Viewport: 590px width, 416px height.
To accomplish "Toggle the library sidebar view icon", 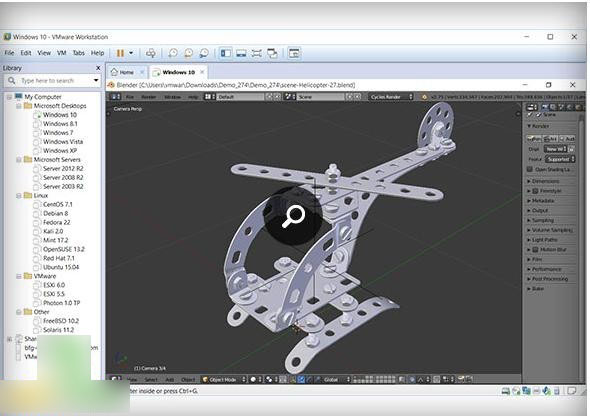I will pos(226,53).
